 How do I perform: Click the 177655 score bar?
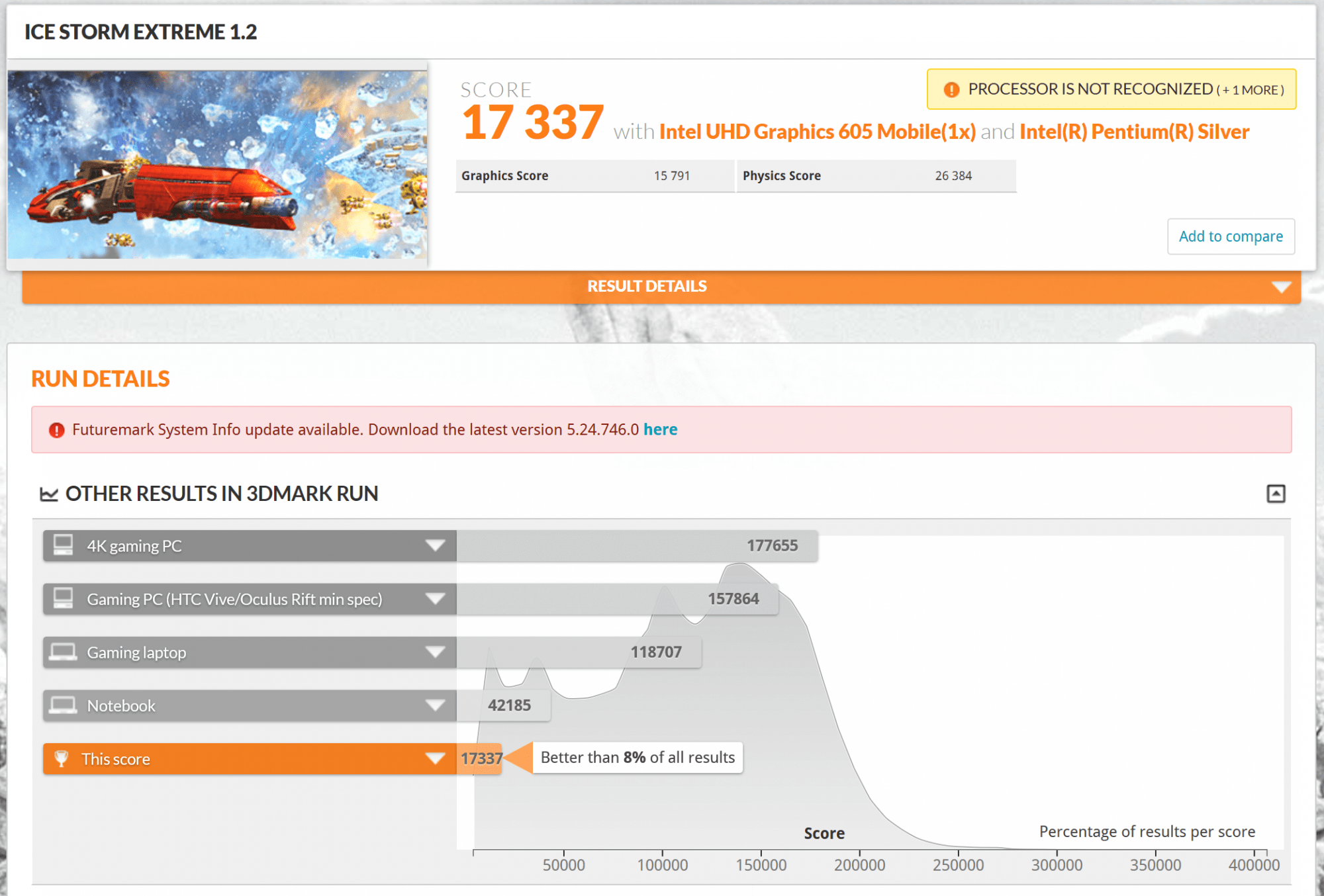coord(637,546)
